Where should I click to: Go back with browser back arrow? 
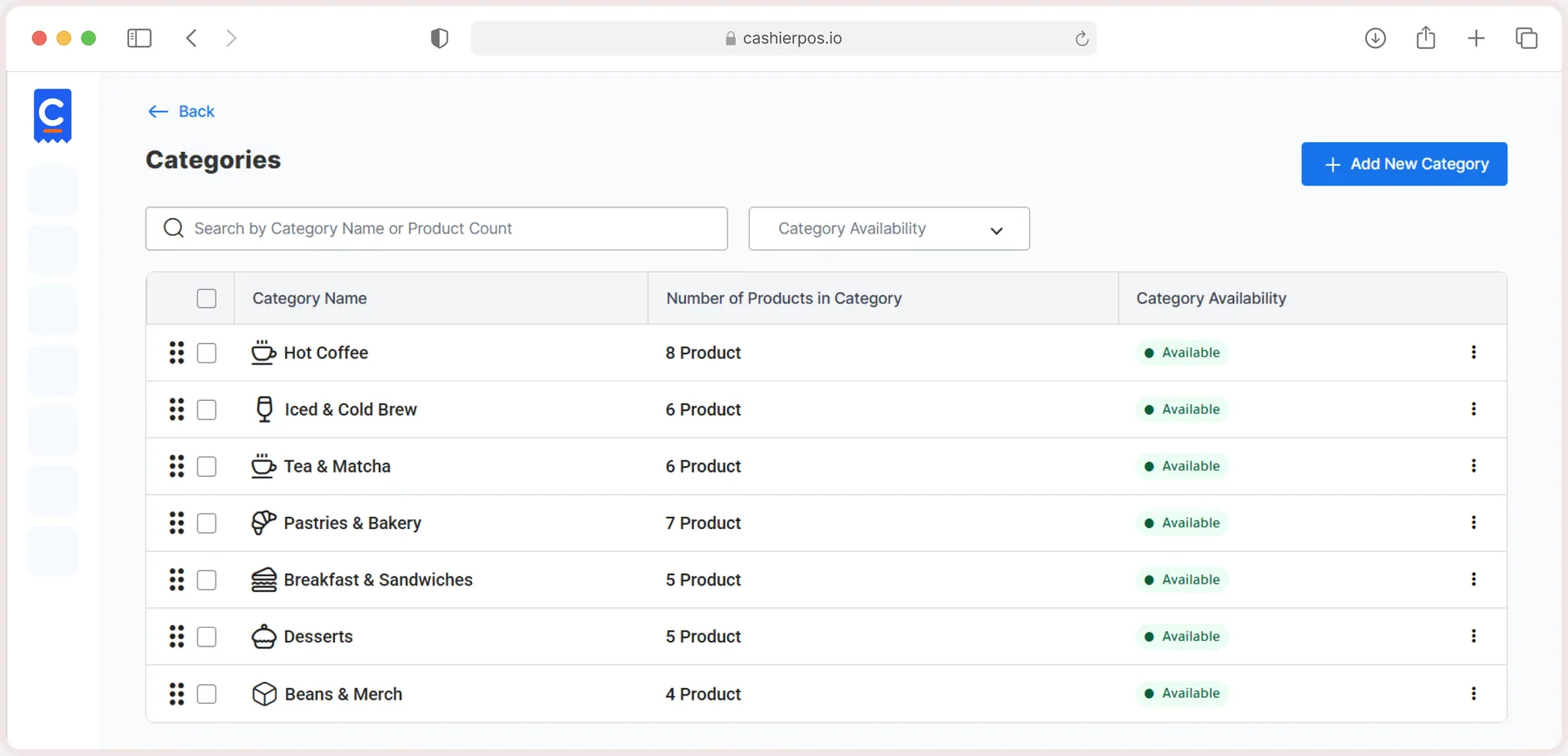point(192,38)
